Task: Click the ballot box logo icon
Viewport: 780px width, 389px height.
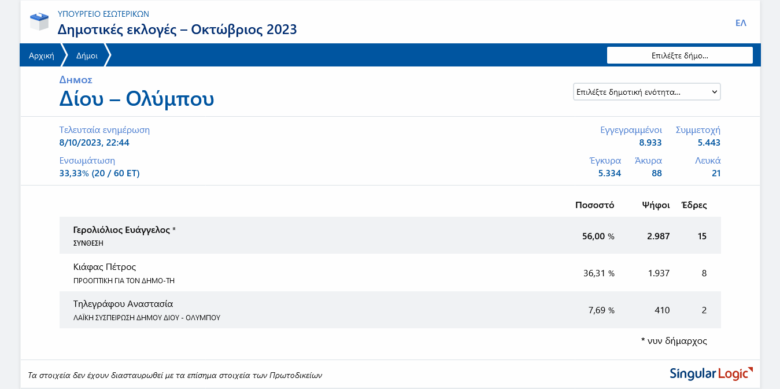Action: 39,22
